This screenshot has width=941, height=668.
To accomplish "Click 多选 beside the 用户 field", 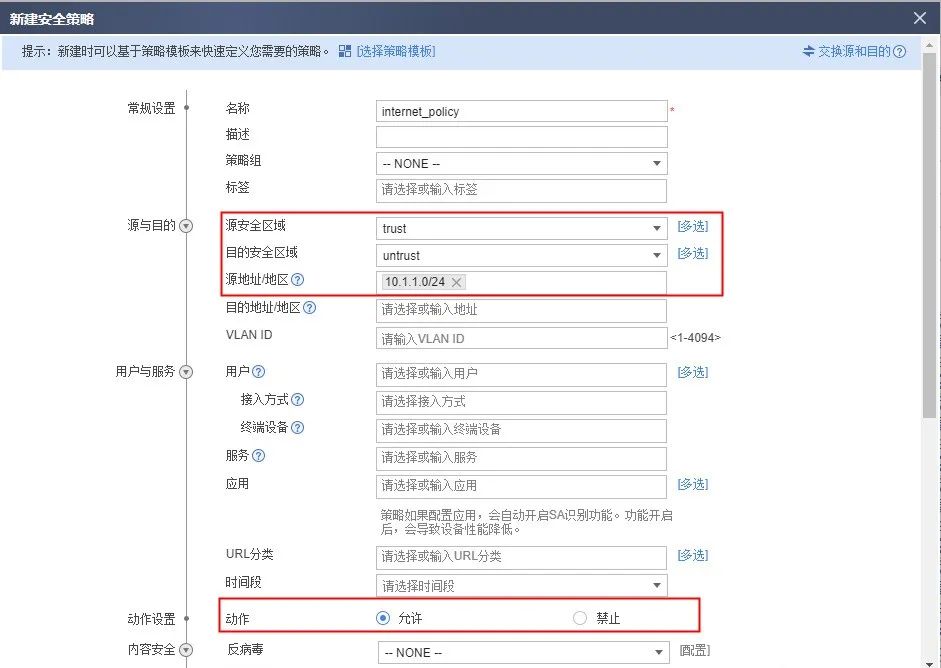I will click(x=693, y=372).
